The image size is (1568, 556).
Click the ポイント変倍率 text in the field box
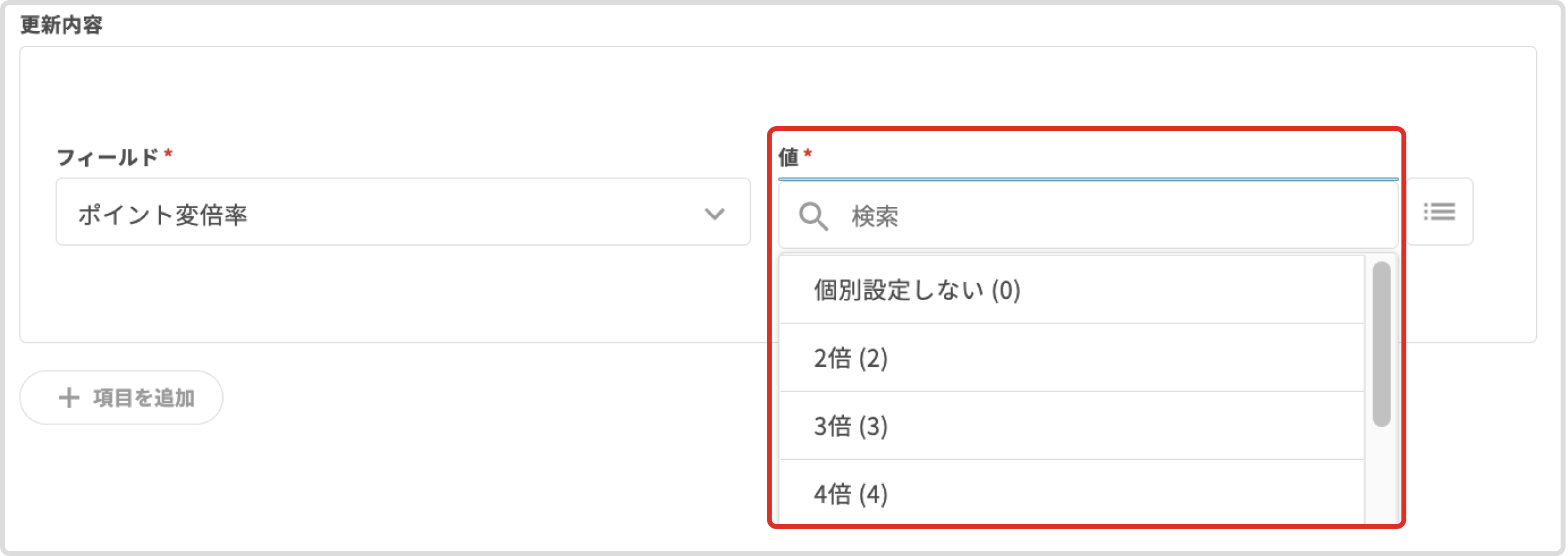pos(162,215)
